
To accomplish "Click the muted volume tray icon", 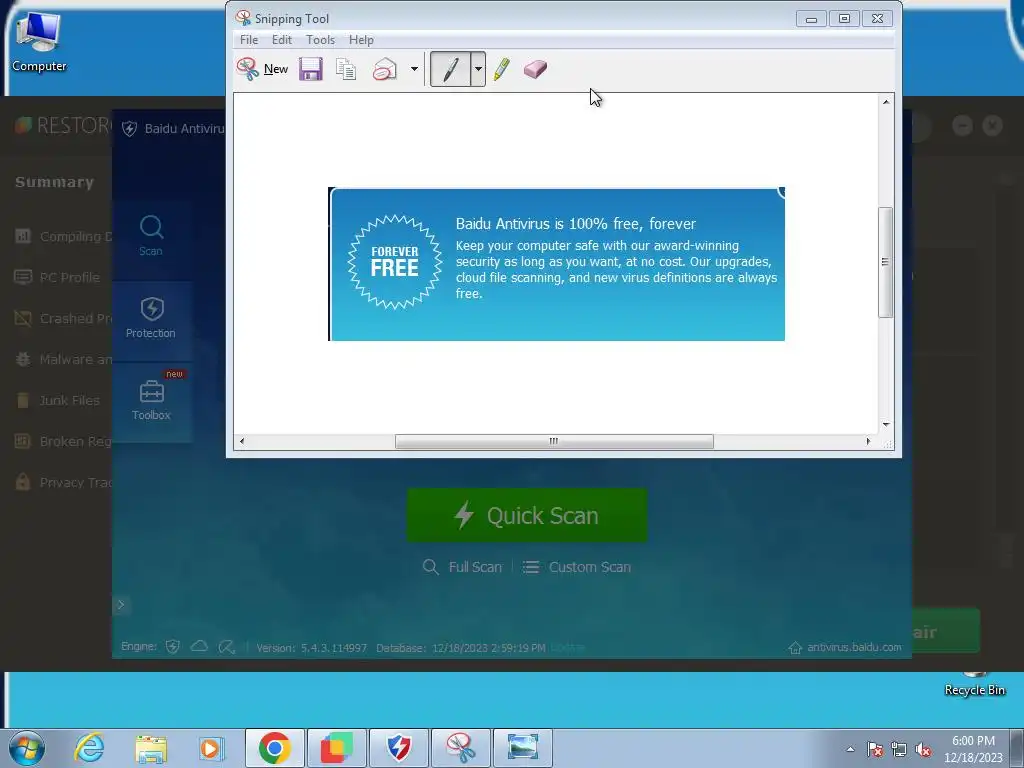I will [923, 749].
